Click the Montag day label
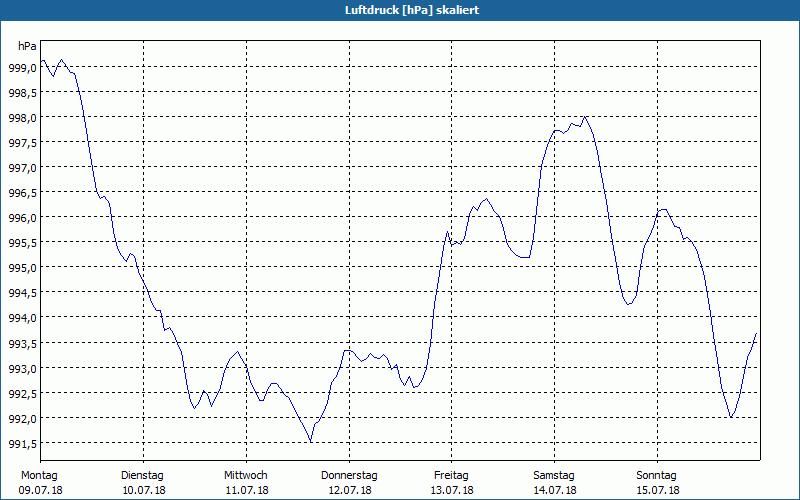The image size is (800, 500). [39, 476]
